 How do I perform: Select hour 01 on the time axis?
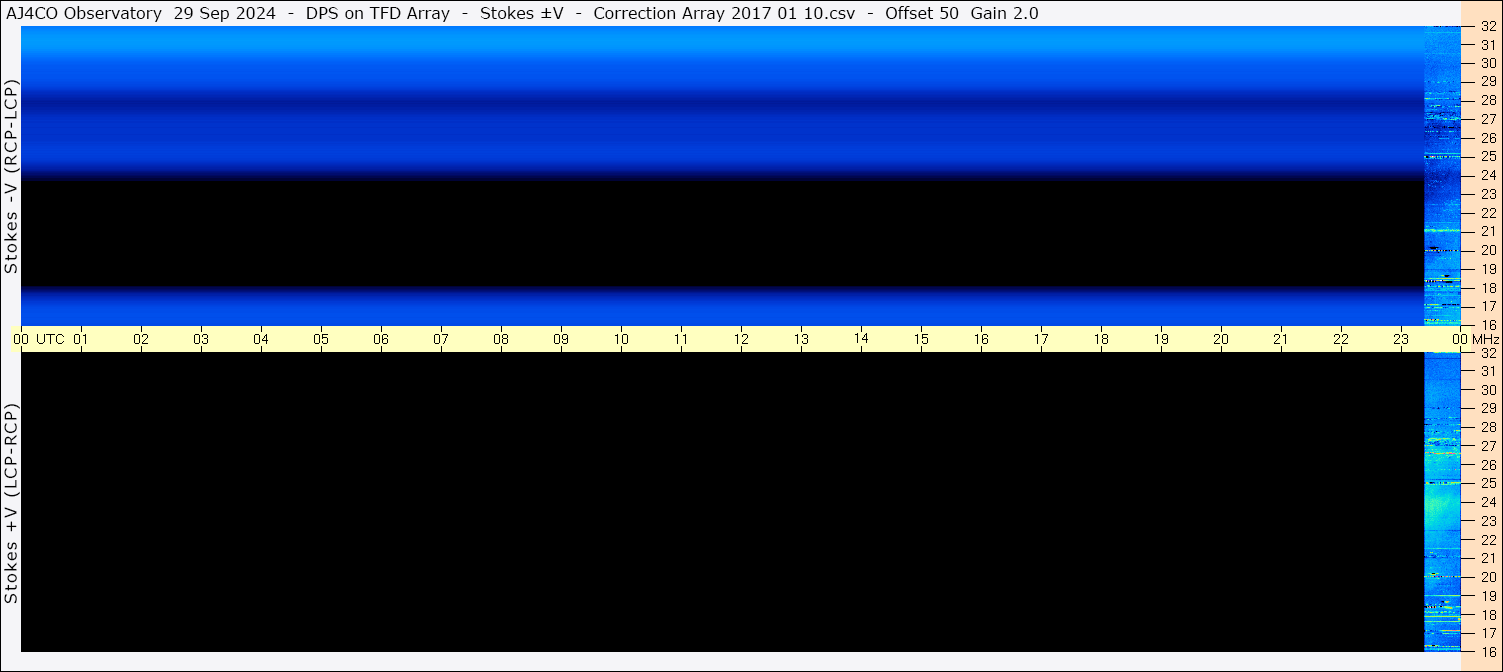pyautogui.click(x=81, y=339)
